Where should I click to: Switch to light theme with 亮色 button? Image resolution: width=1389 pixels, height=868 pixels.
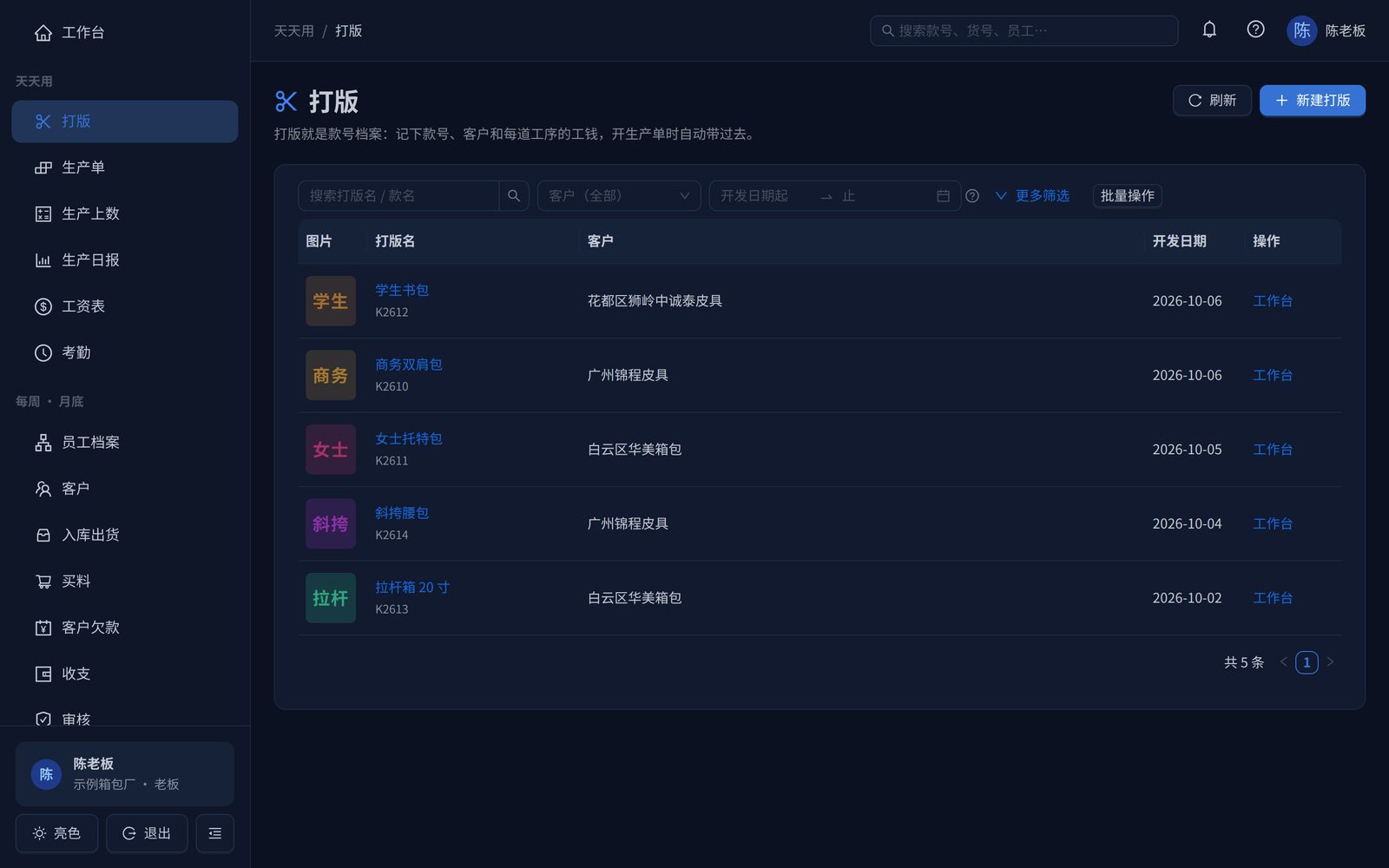(56, 833)
